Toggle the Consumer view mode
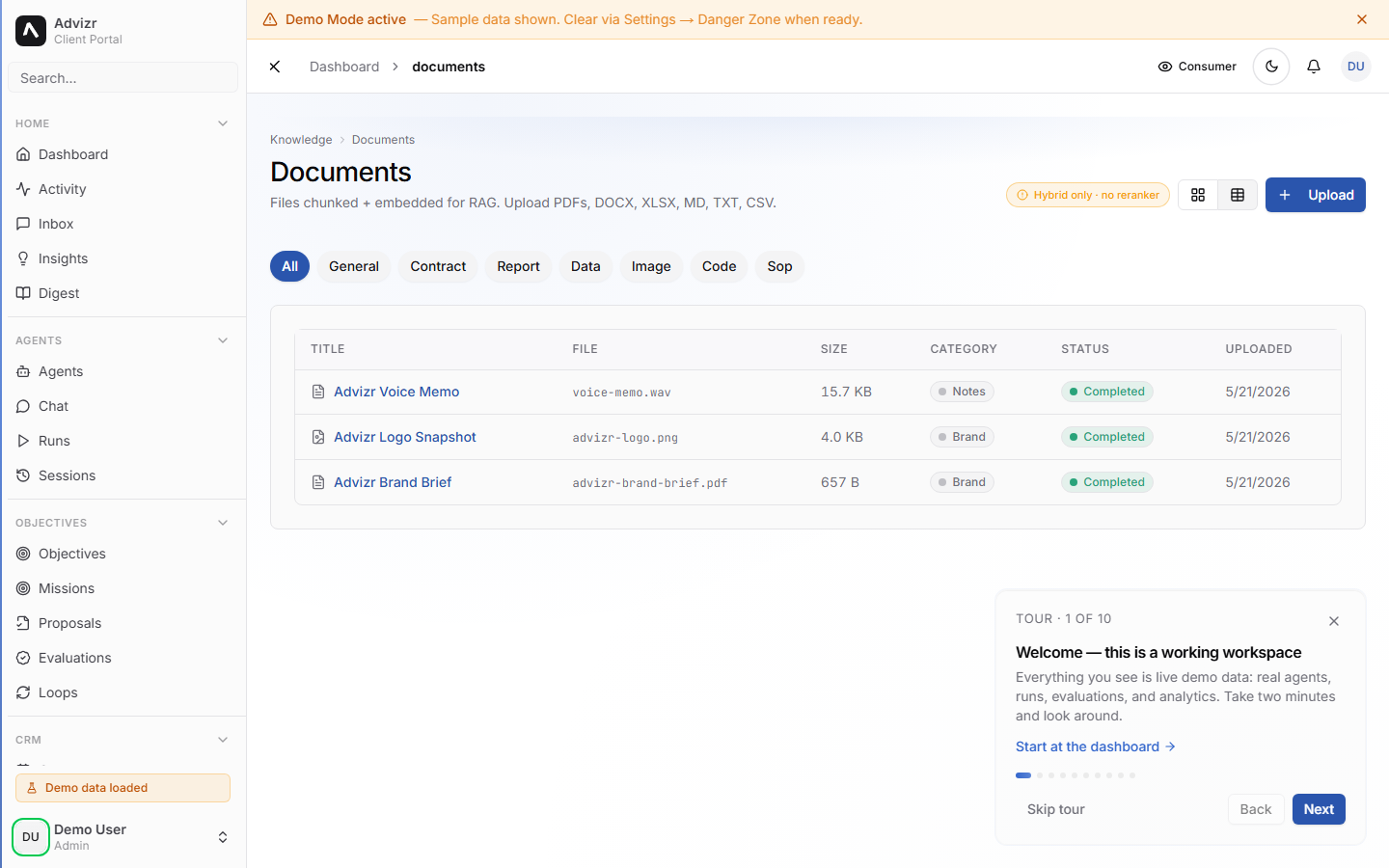Image resolution: width=1389 pixels, height=868 pixels. (x=1197, y=67)
